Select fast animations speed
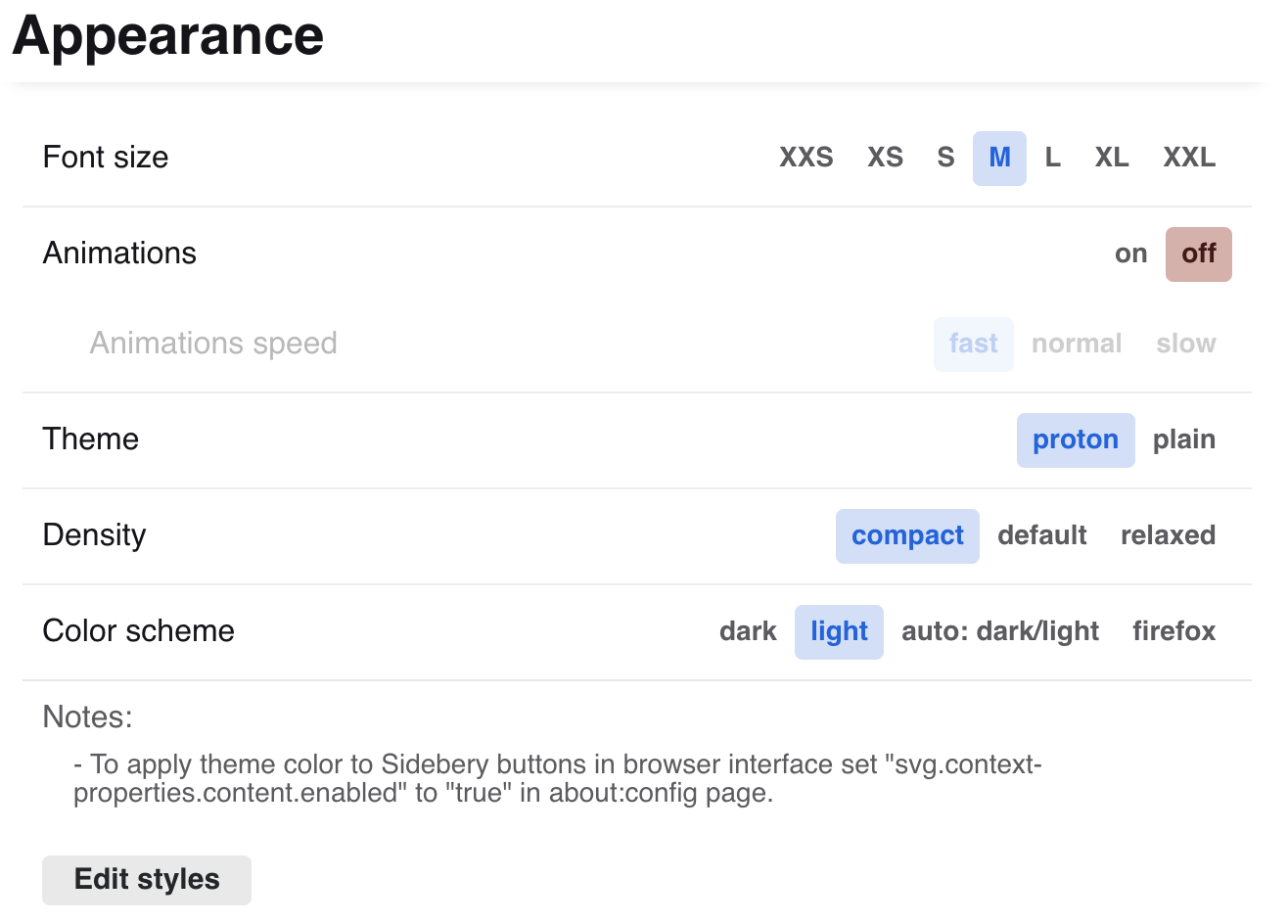Viewport: 1288px width, 924px height. pos(973,344)
